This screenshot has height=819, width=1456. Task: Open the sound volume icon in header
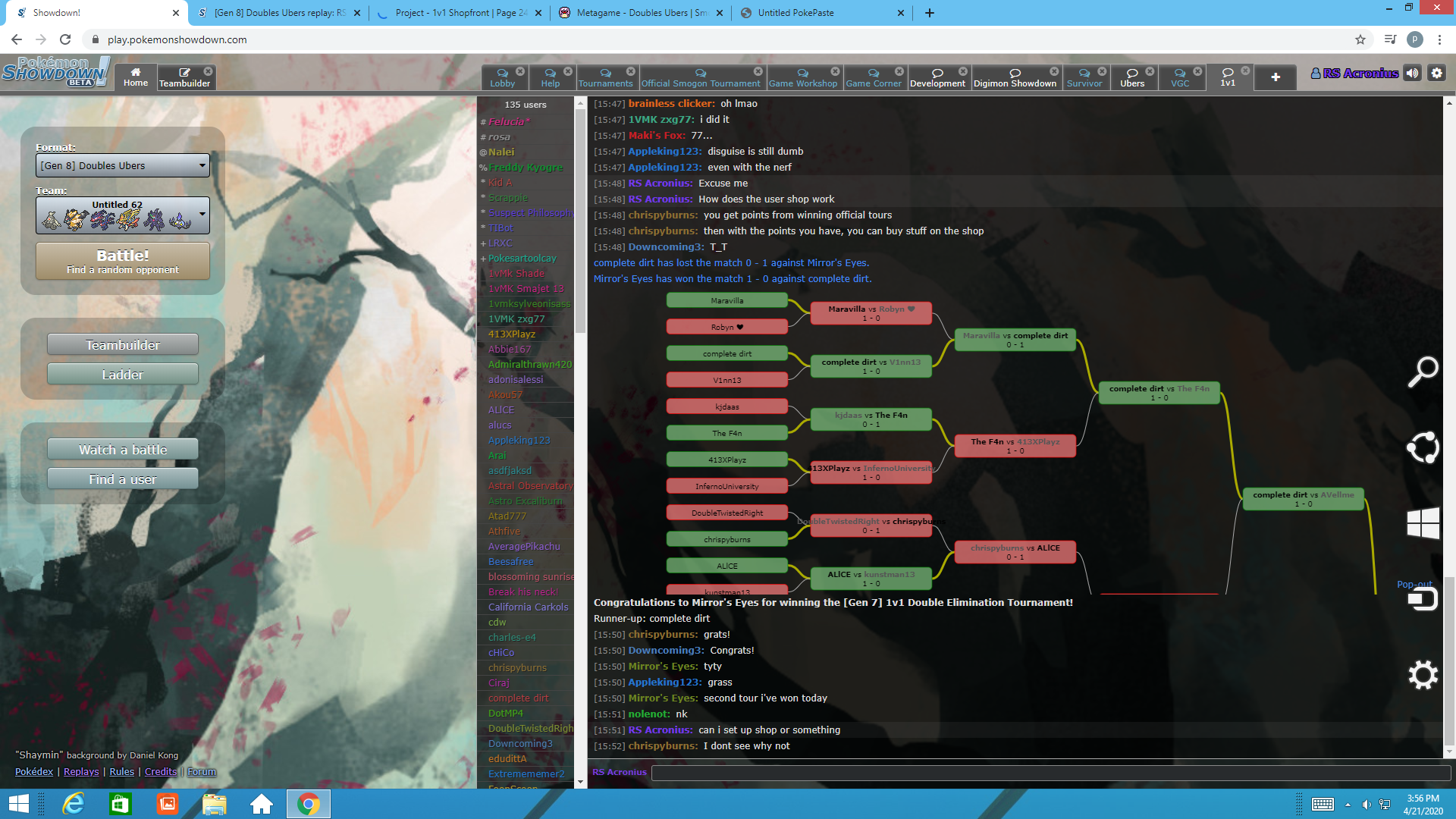coord(1412,74)
